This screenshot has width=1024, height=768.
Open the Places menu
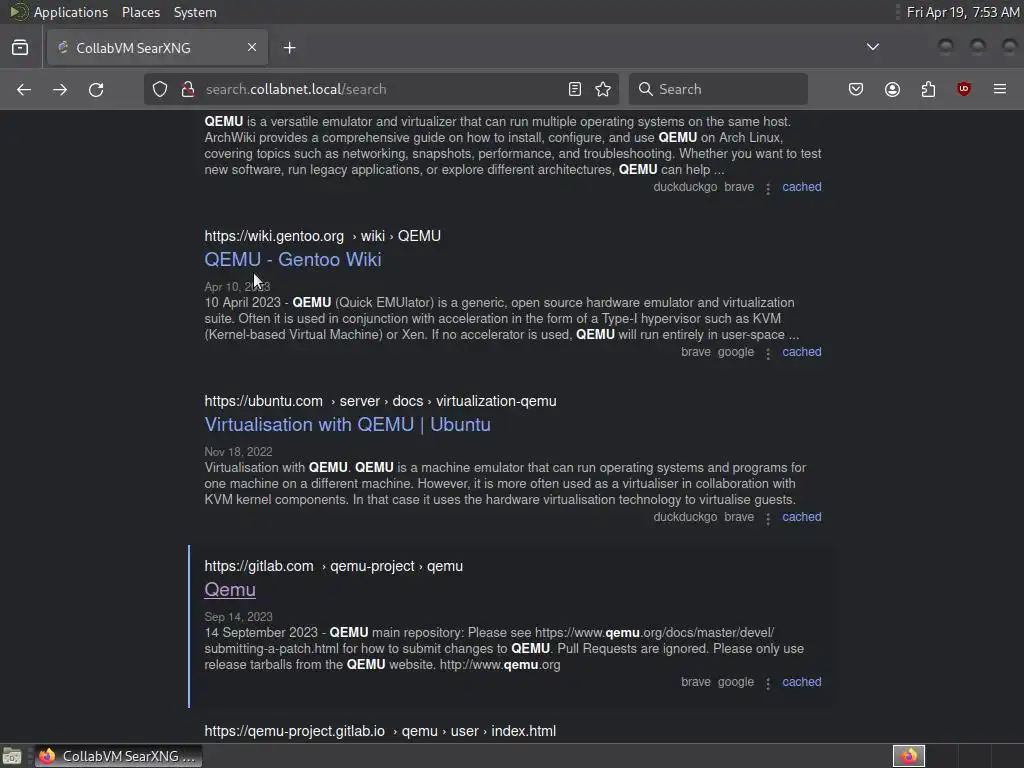point(141,12)
